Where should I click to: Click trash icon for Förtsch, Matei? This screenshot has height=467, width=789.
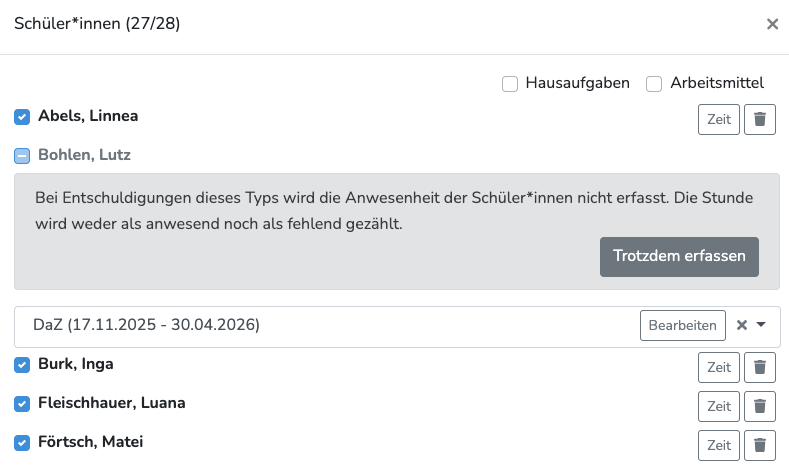(760, 445)
